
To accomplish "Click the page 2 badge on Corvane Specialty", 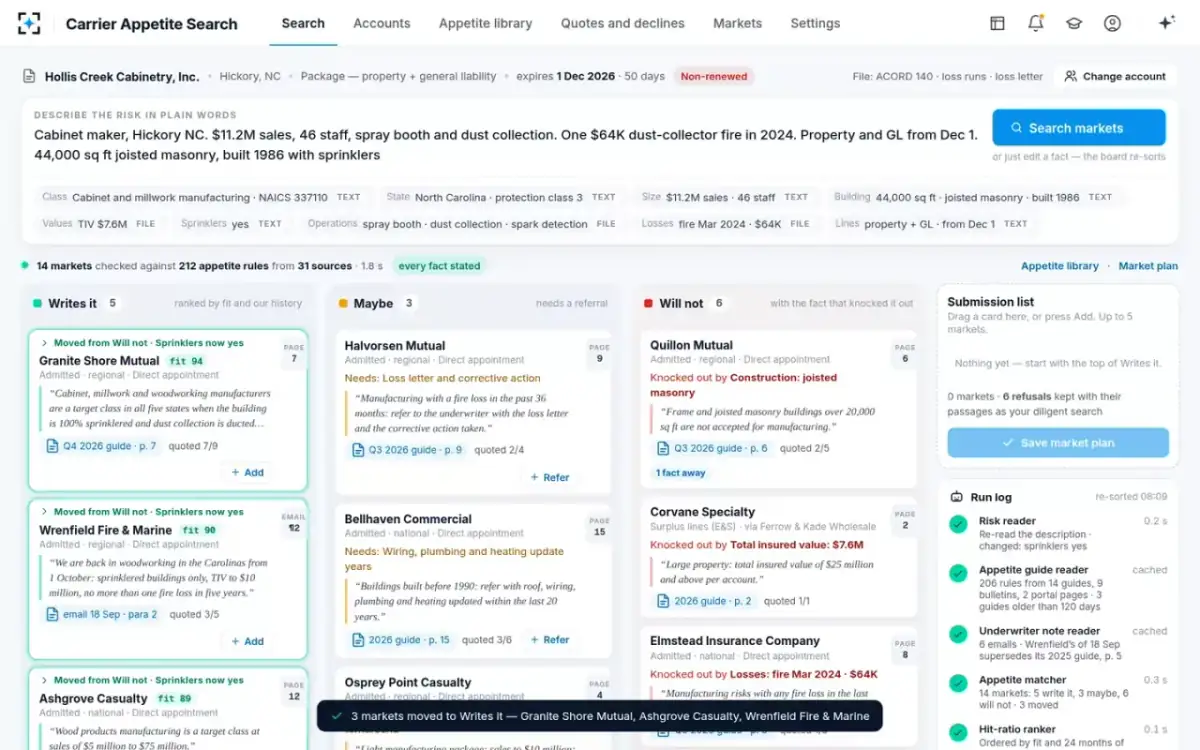I will pyautogui.click(x=905, y=521).
